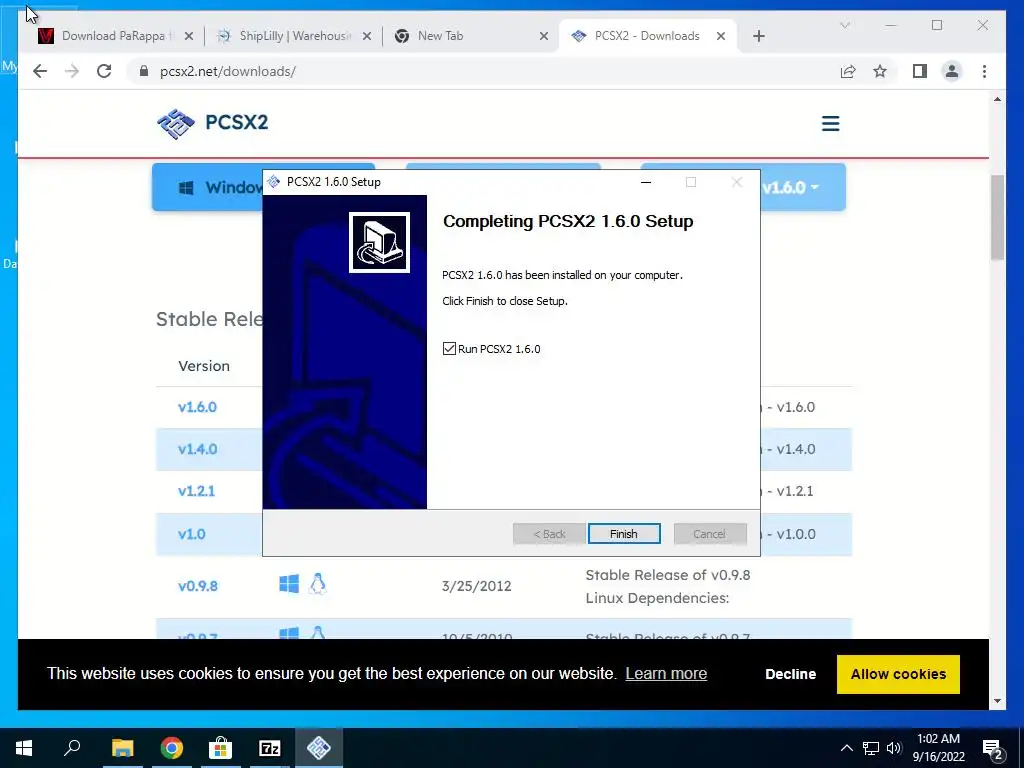The height and width of the screenshot is (768, 1024).
Task: Toggle Chrome side panel icon
Action: 920,71
